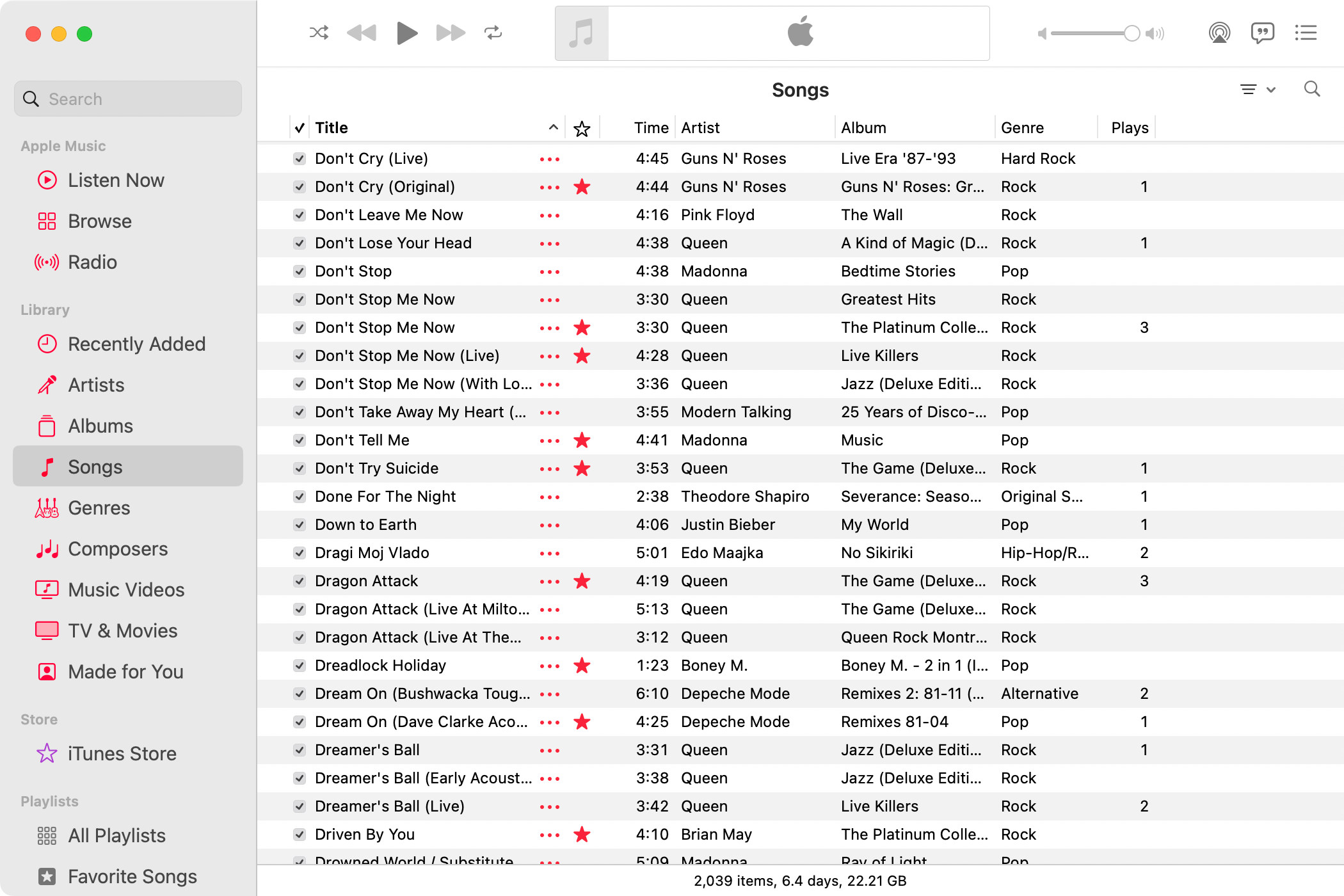Screen dimensions: 1344x896
Task: Go to Recently Added library section
Action: [136, 344]
